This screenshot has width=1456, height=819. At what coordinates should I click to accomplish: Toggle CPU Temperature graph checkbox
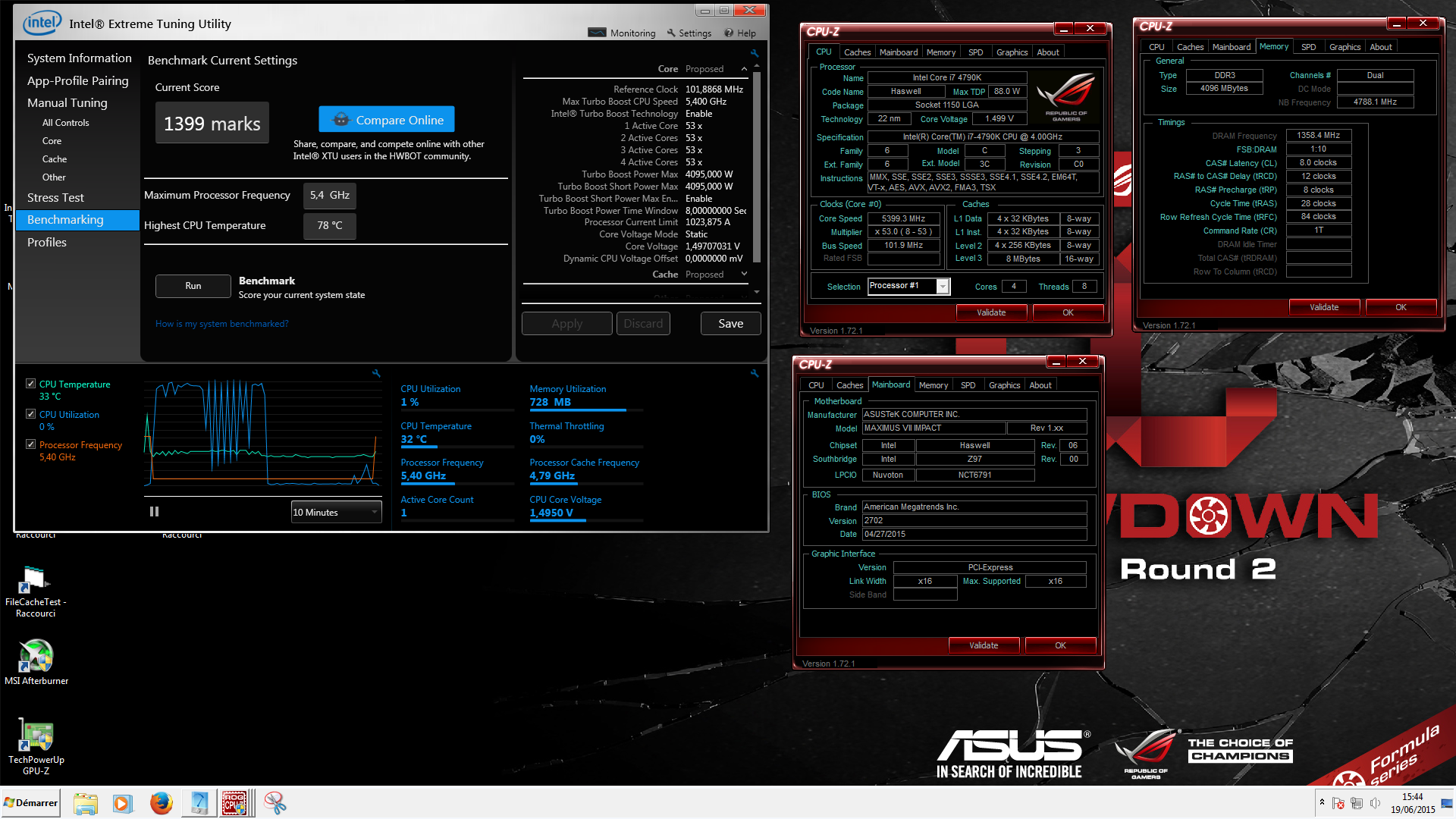click(x=30, y=384)
